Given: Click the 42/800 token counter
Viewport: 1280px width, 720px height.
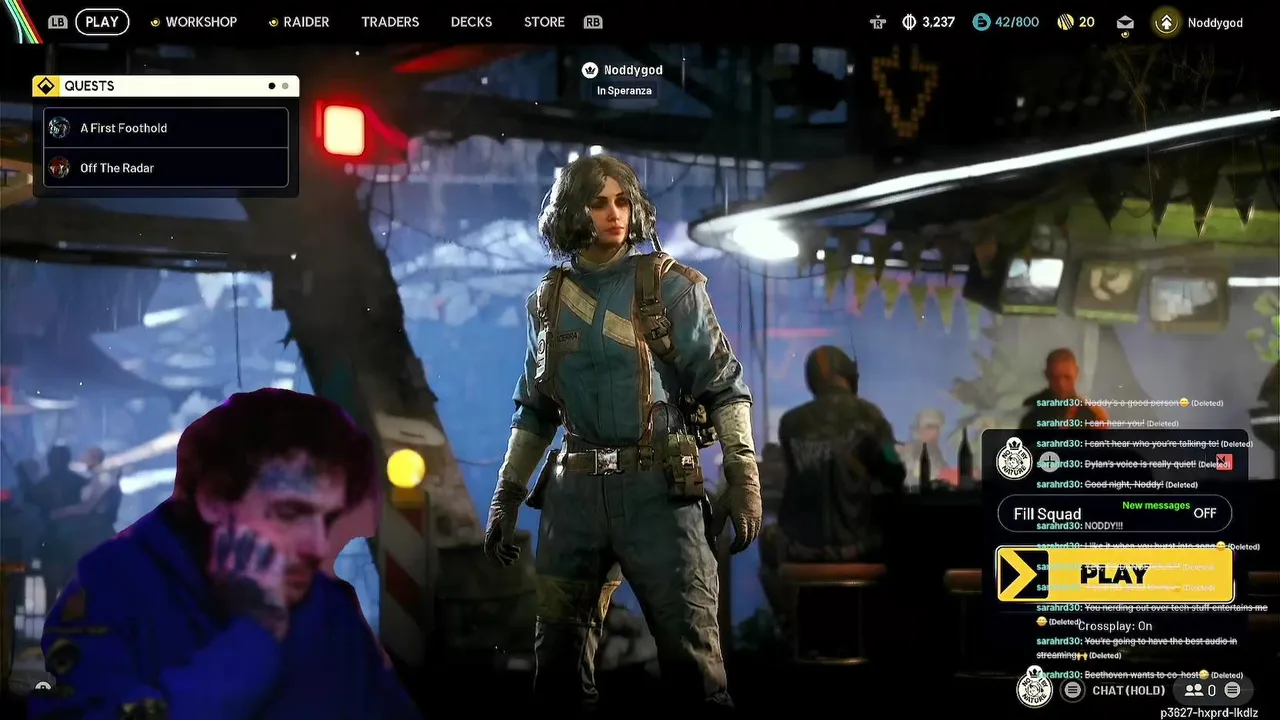Looking at the screenshot, I should tap(1015, 22).
